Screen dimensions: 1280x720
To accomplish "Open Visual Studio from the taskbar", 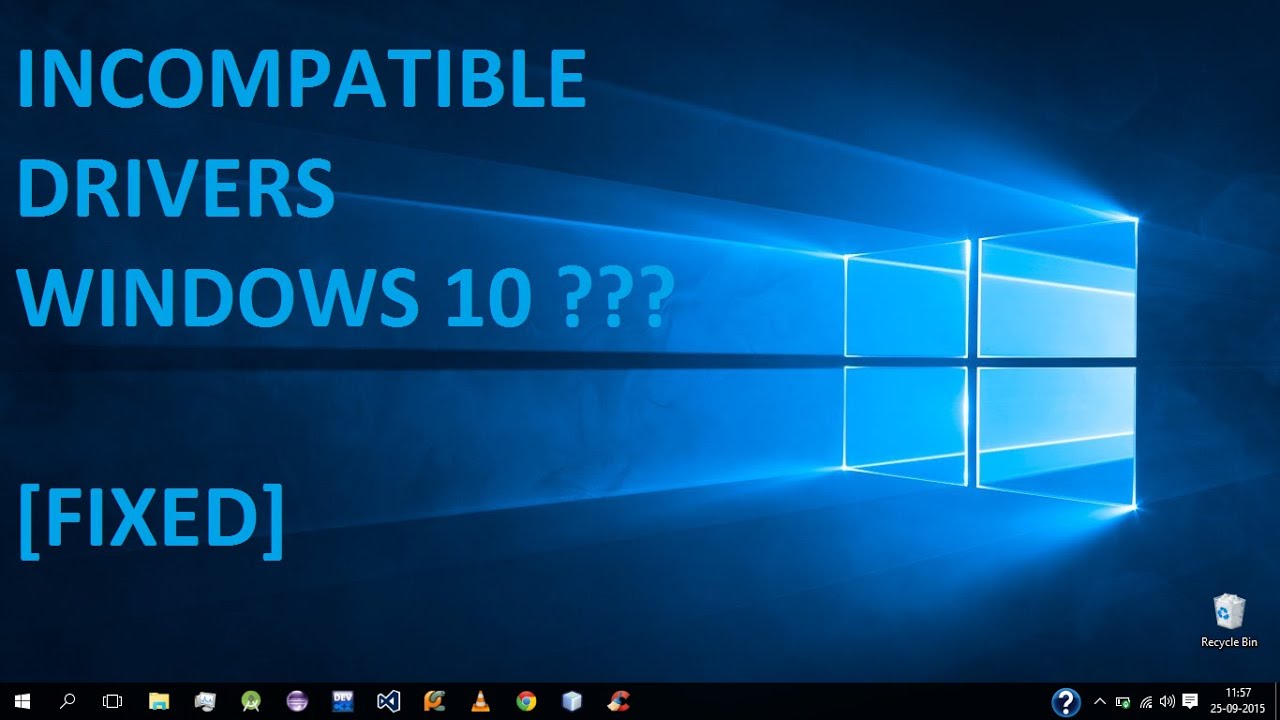I will point(389,701).
